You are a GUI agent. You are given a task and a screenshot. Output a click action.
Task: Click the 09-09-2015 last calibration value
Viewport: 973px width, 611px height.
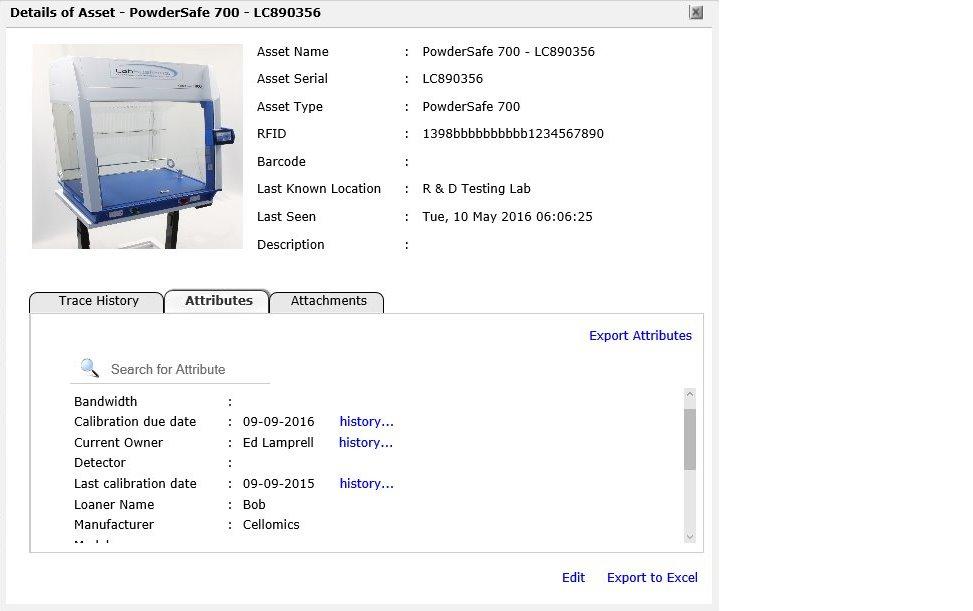(x=278, y=484)
